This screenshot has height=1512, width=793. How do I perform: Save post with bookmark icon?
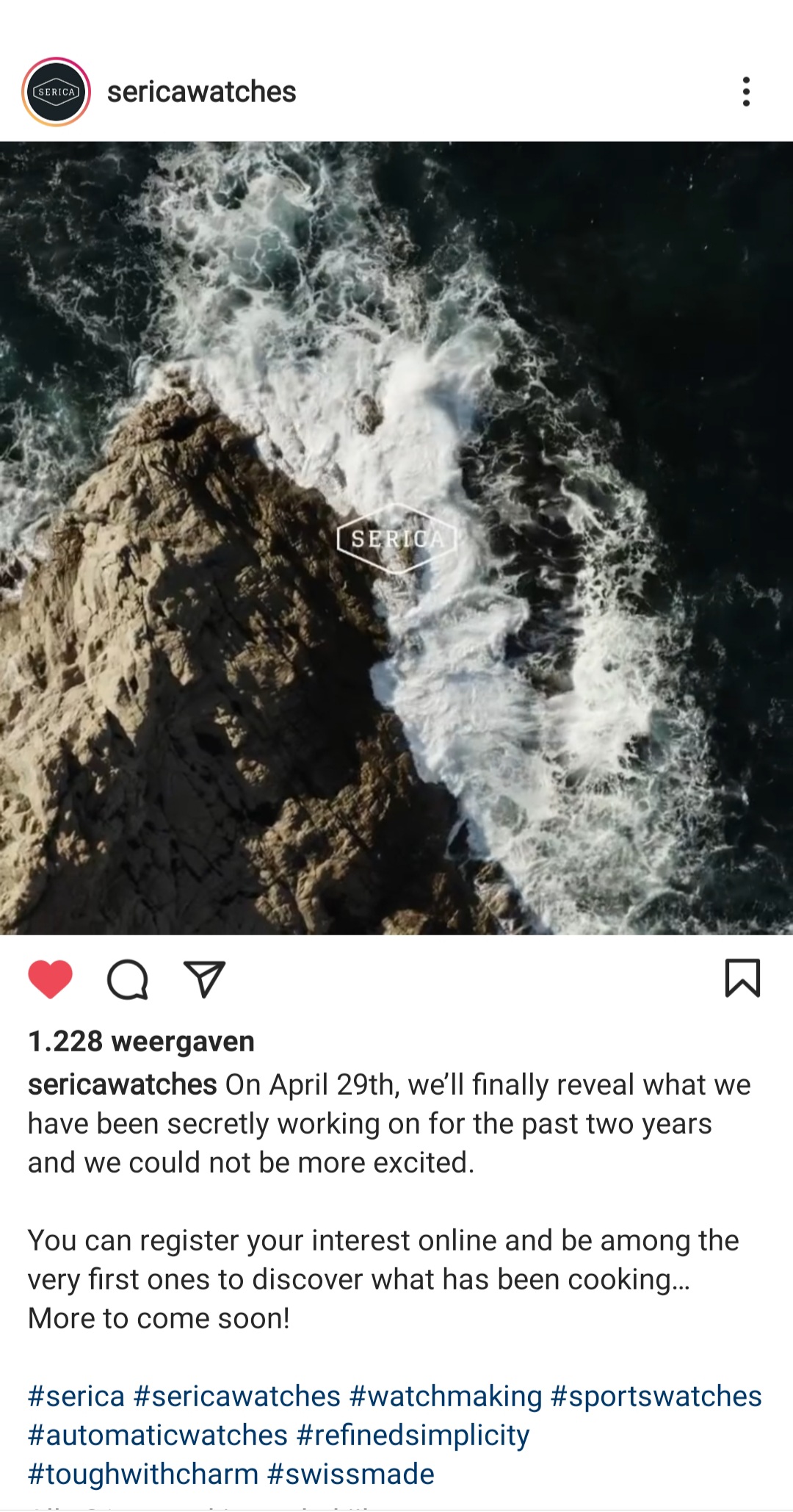(x=742, y=979)
